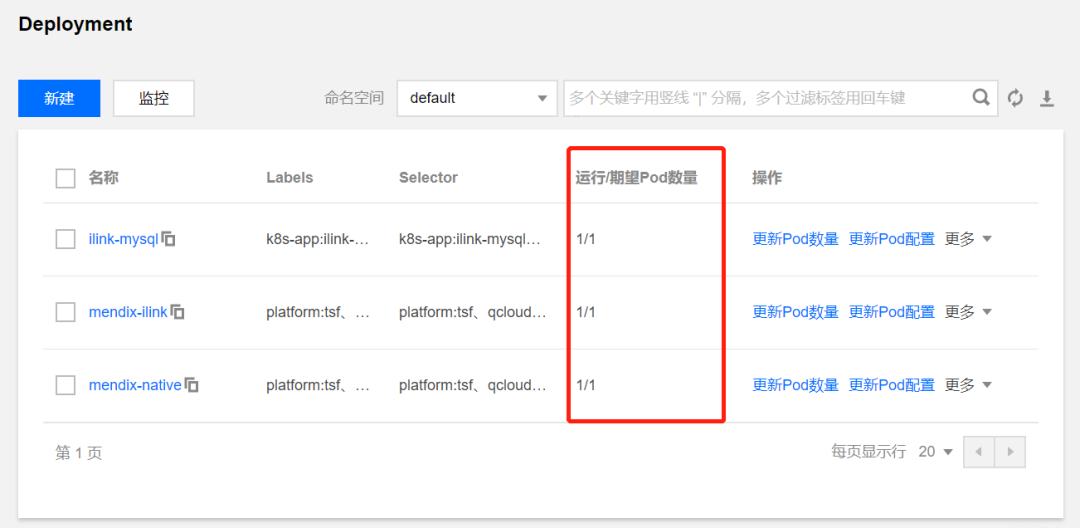This screenshot has width=1080, height=528.
Task: Click 更新Pod数量 for mendix-native
Action: click(x=796, y=385)
